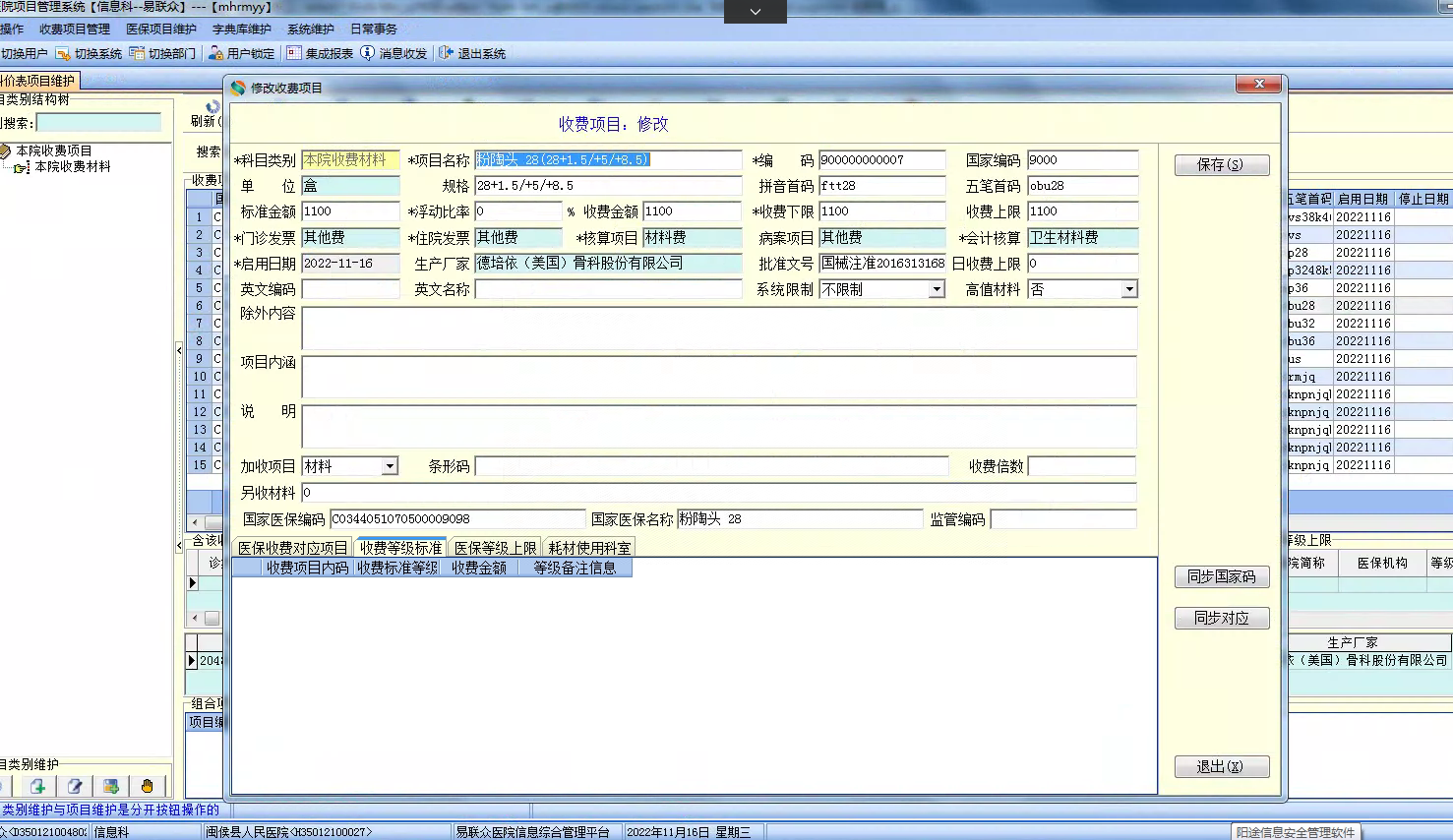Open 消息收发 message info icon
The image size is (1453, 840).
click(367, 53)
